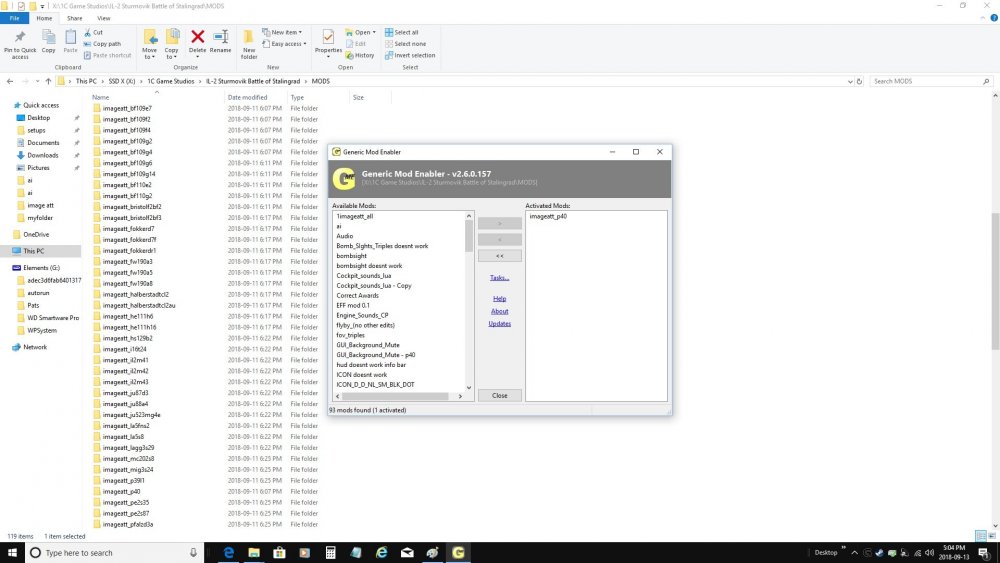Click Close button in Mod Enabler

tap(499, 395)
